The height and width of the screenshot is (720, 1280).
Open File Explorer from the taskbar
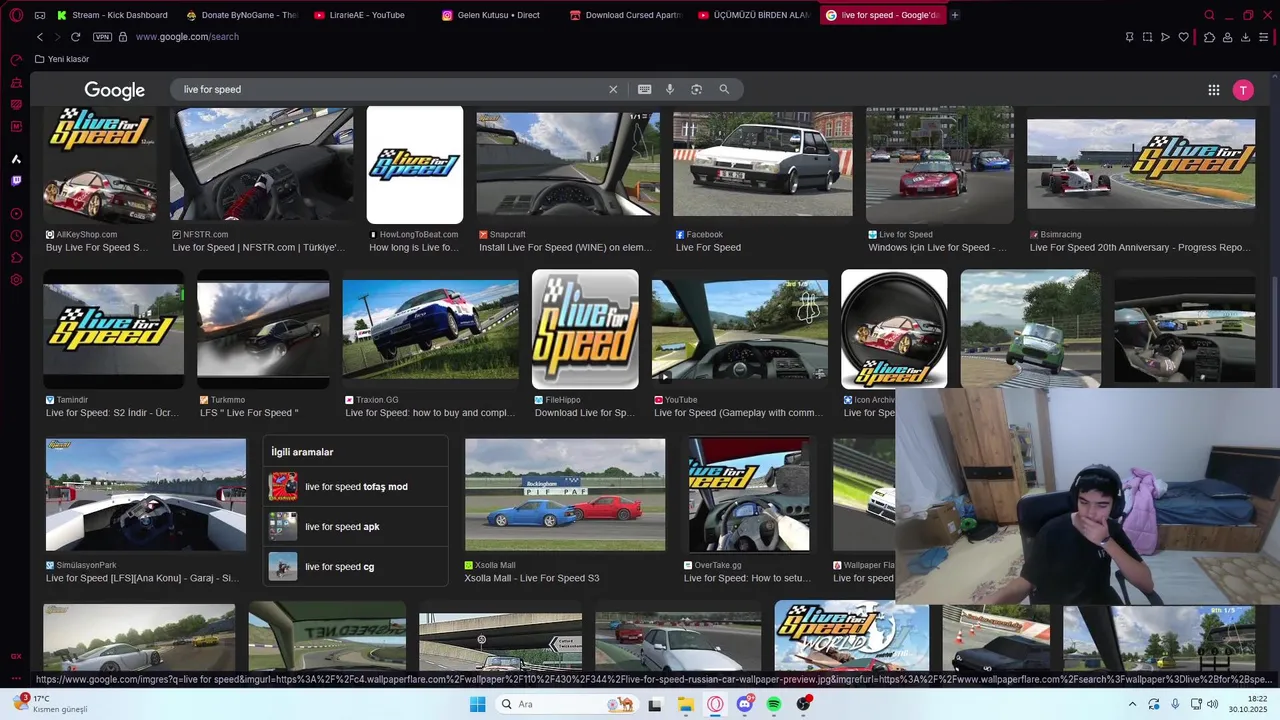click(686, 704)
